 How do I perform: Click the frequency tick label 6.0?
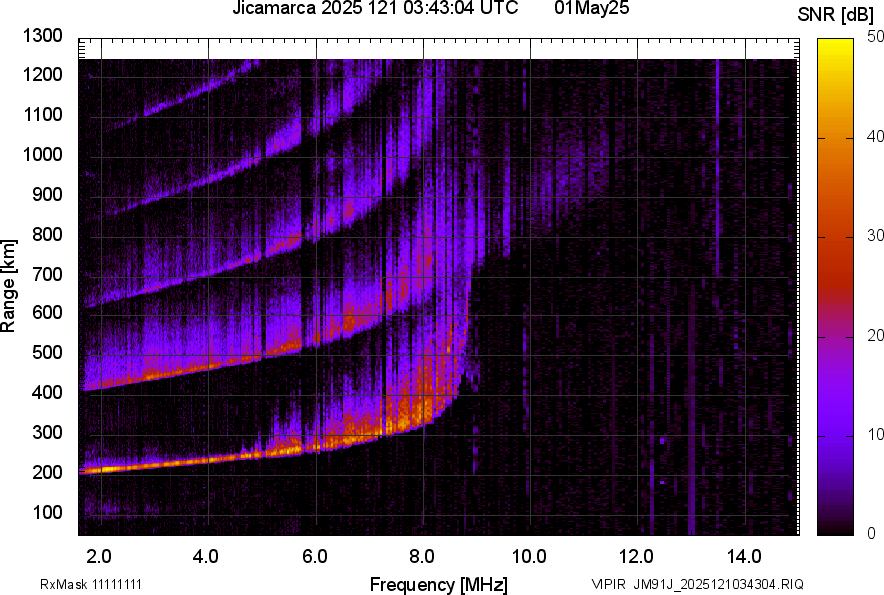[x=315, y=557]
